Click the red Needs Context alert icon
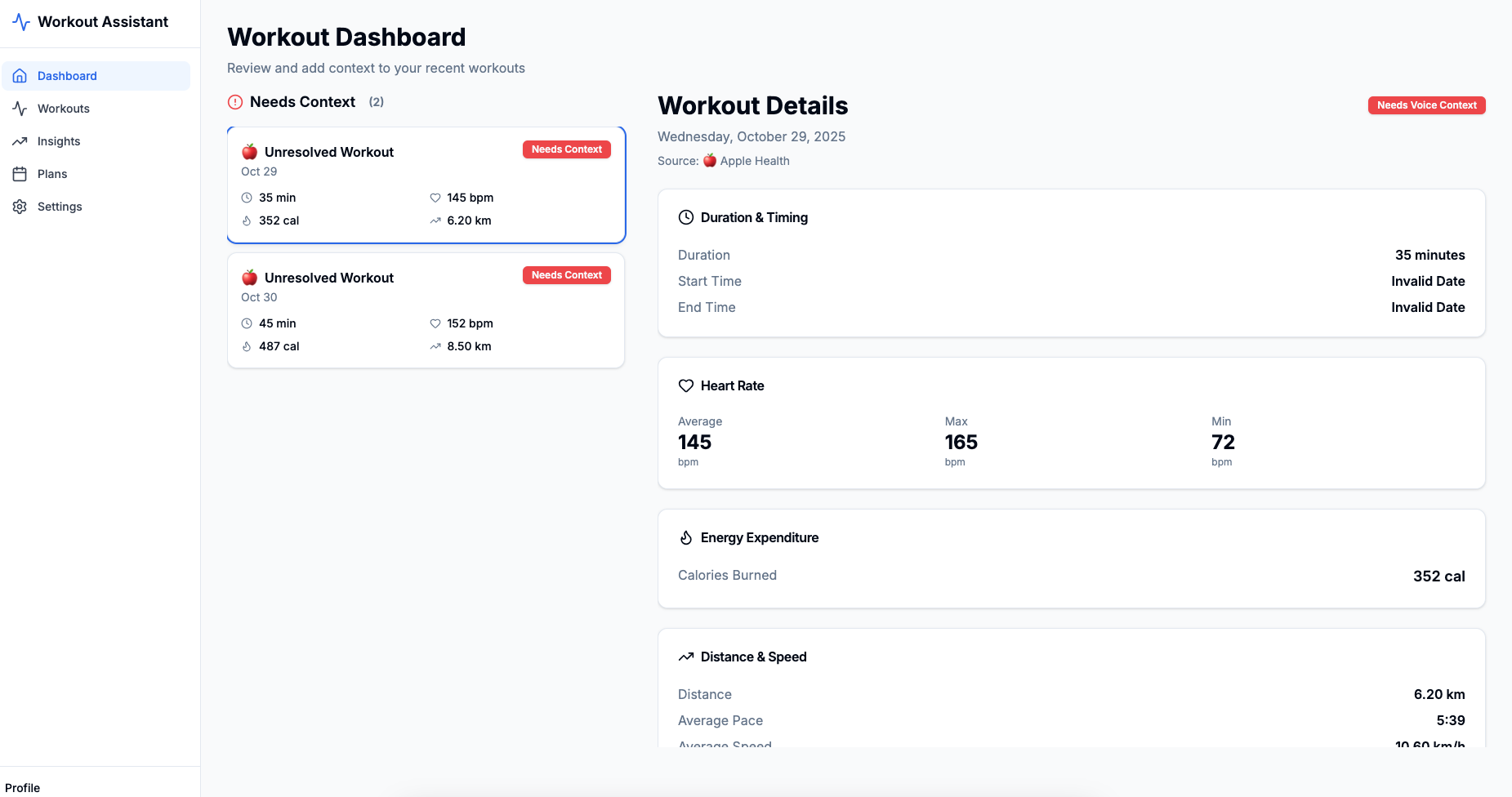1512x797 pixels. pyautogui.click(x=235, y=102)
